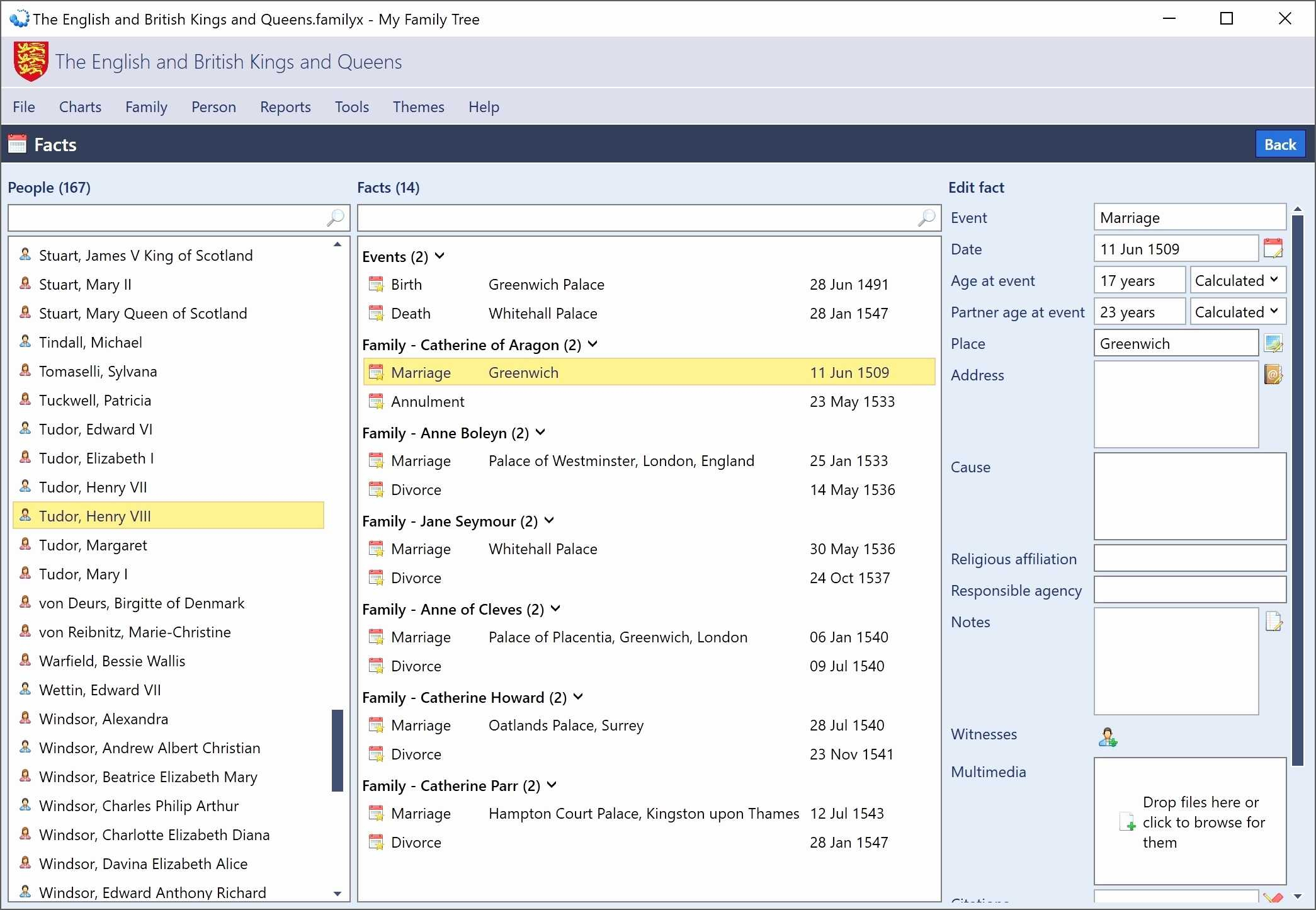Collapse Family - Catherine Parr group
The image size is (1316, 910).
[552, 785]
